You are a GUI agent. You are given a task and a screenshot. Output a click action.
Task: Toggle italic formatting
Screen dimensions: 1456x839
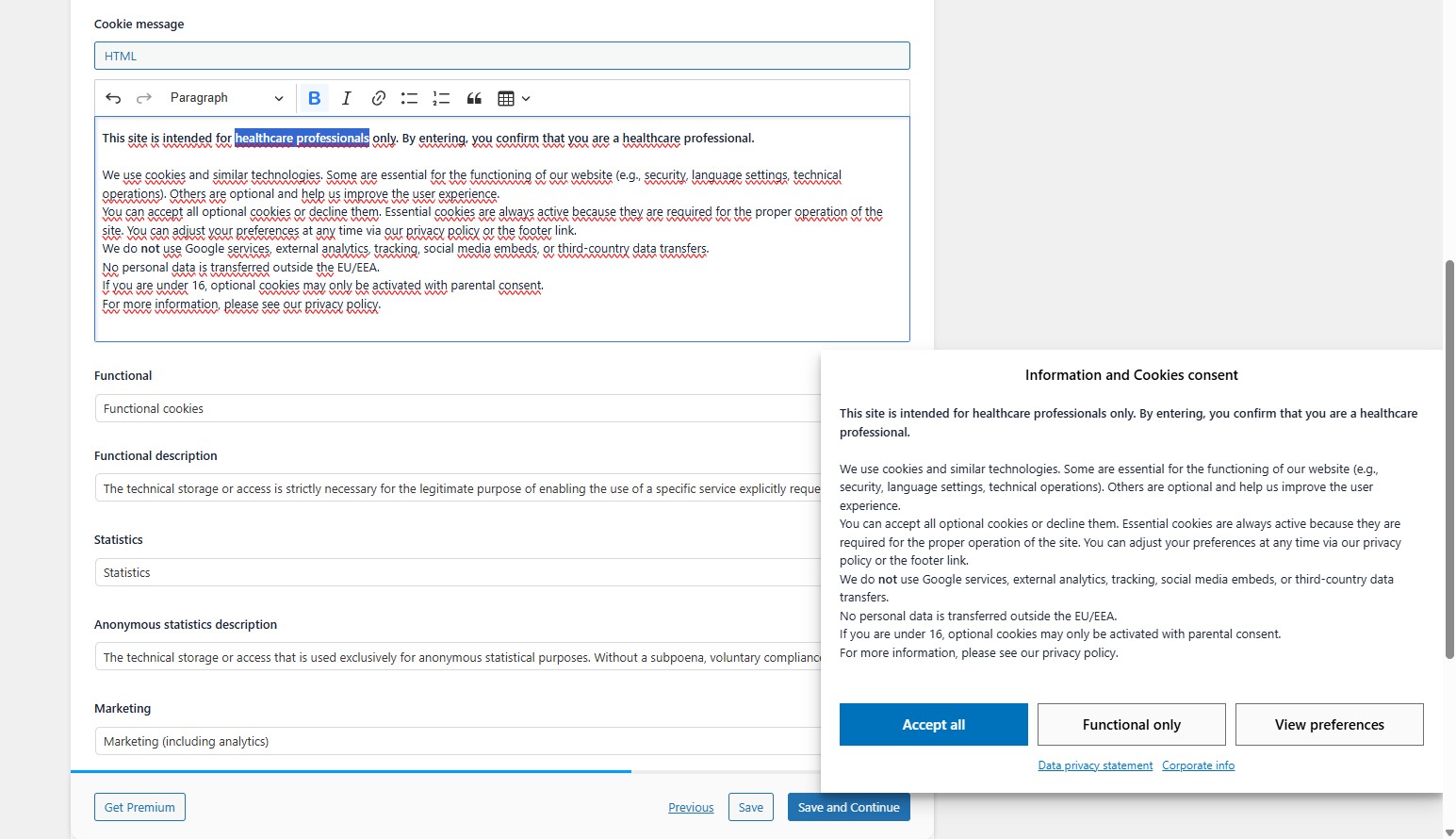[346, 98]
